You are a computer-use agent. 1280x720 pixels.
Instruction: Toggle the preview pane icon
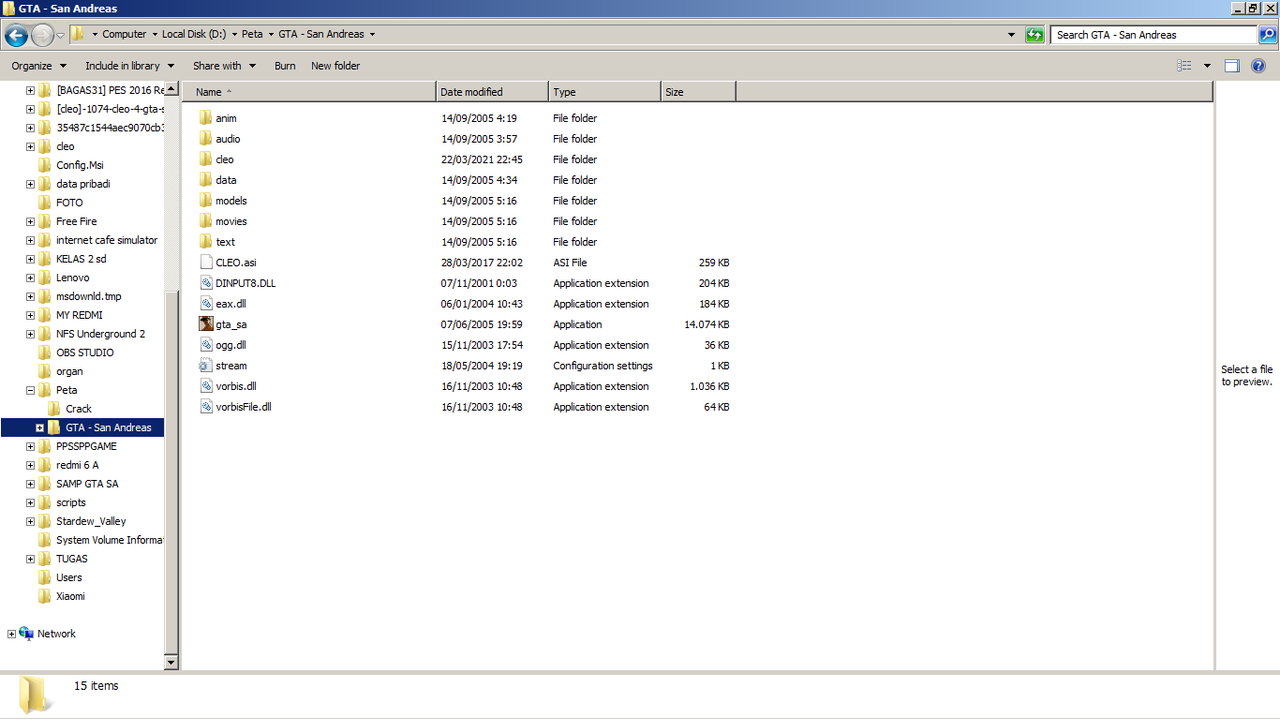pos(1232,66)
